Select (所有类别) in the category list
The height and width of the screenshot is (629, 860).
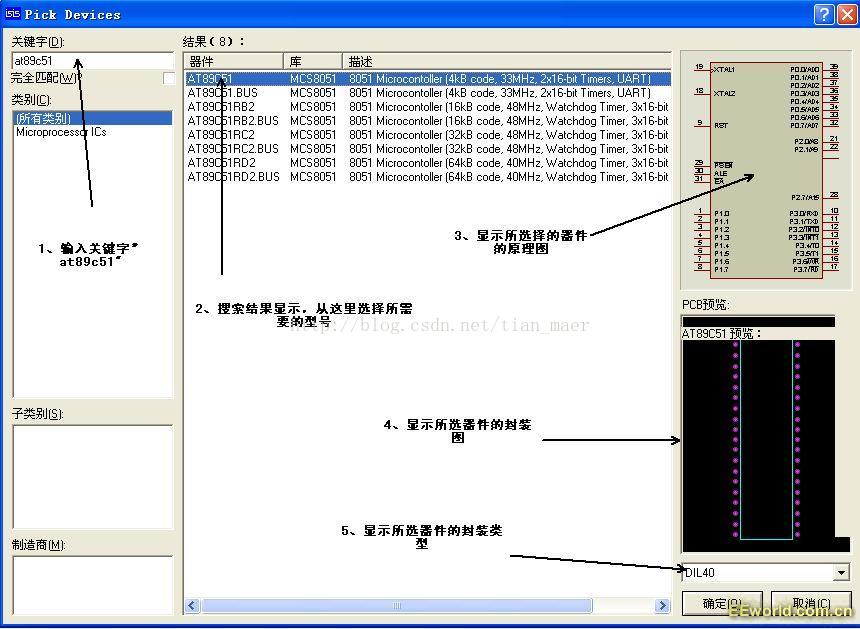[x=92, y=118]
